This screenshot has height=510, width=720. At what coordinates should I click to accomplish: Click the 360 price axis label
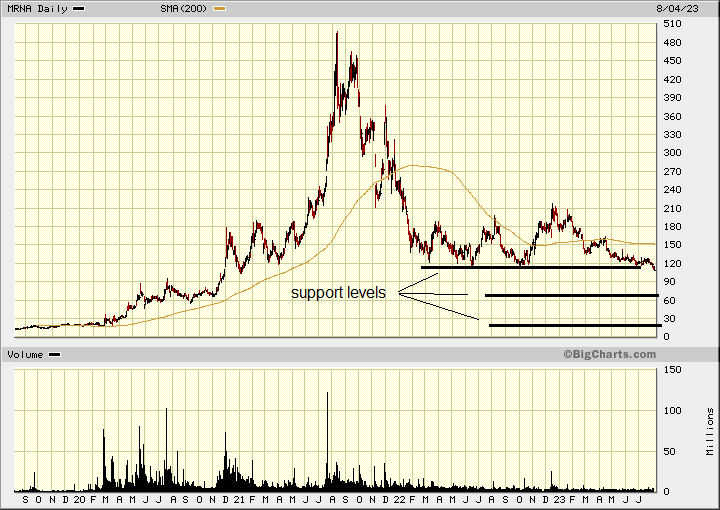click(x=672, y=116)
